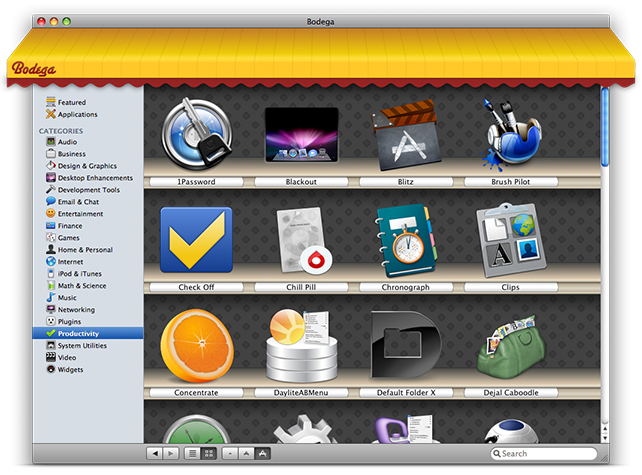Go back with the left arrow button

pyautogui.click(x=155, y=454)
